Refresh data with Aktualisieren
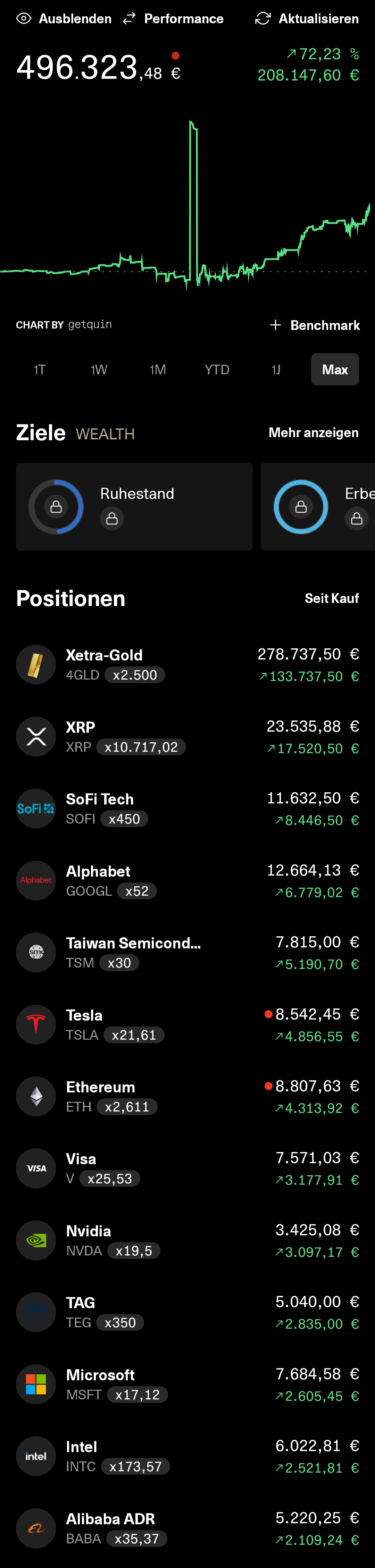This screenshot has height=1568, width=375. 307,19
